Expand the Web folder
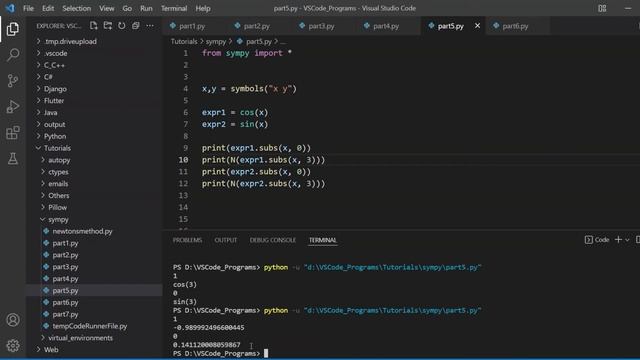 (94, 349)
